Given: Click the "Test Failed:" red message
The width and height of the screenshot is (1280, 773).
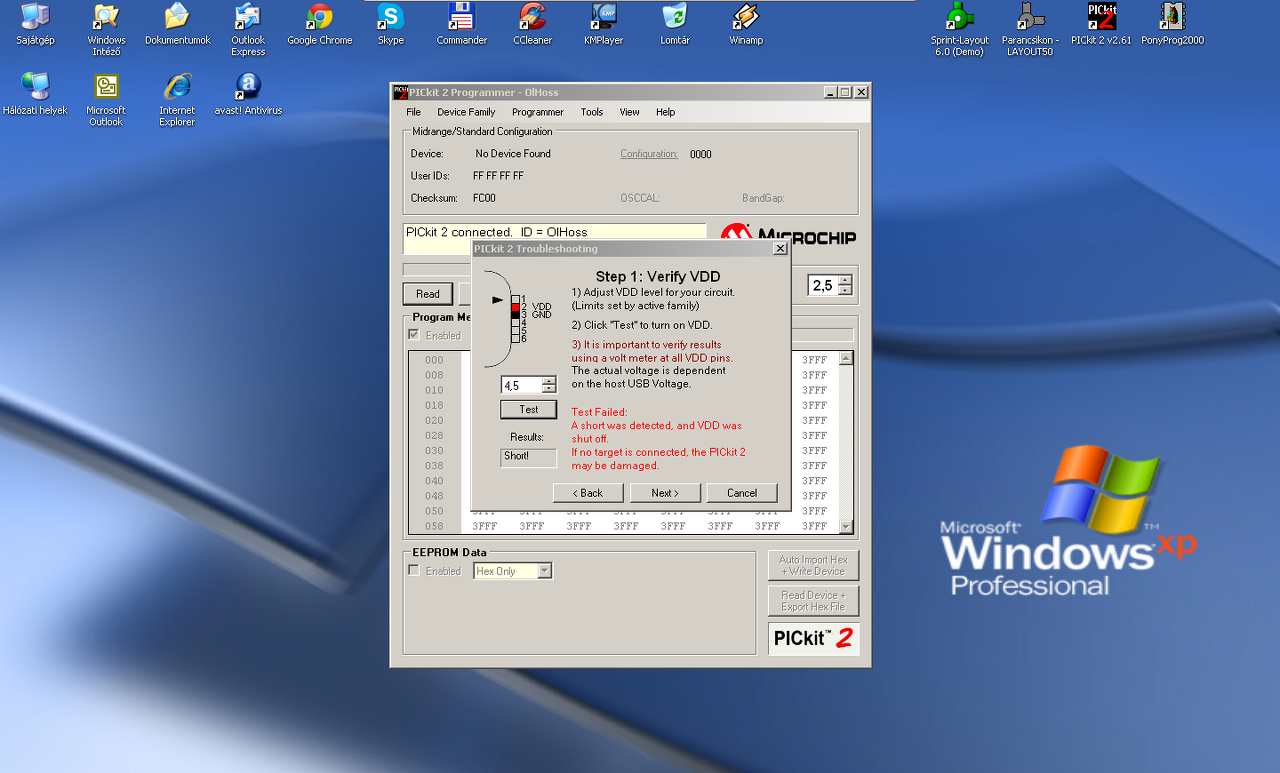Looking at the screenshot, I should (x=599, y=412).
